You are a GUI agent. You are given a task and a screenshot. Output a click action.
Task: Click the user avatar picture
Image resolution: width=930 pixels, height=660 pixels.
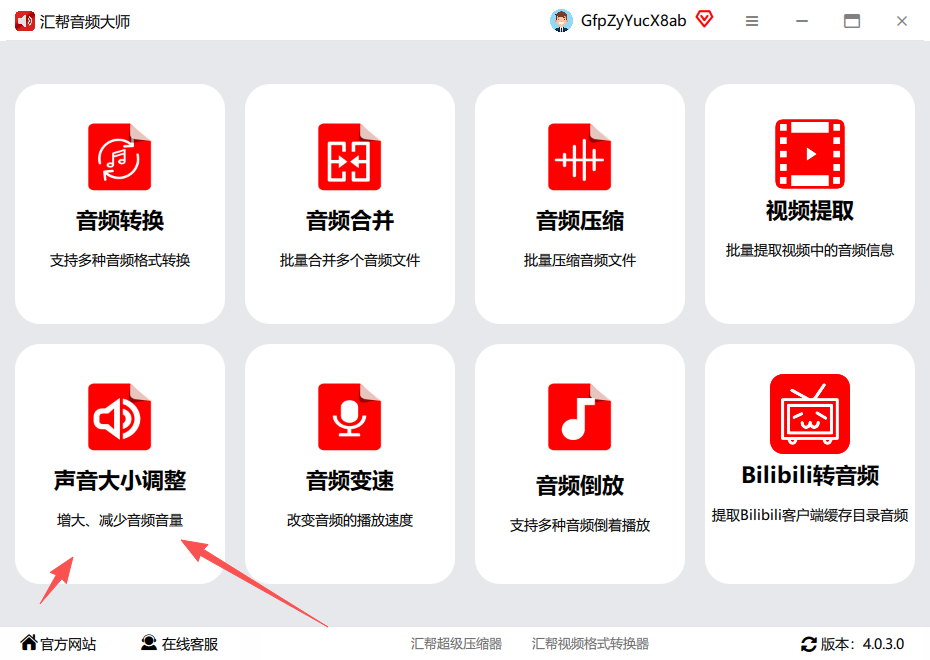click(x=560, y=21)
